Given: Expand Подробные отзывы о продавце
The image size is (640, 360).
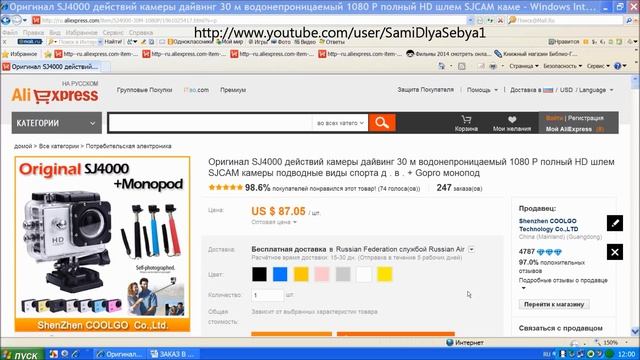Looking at the screenshot, I should [563, 283].
